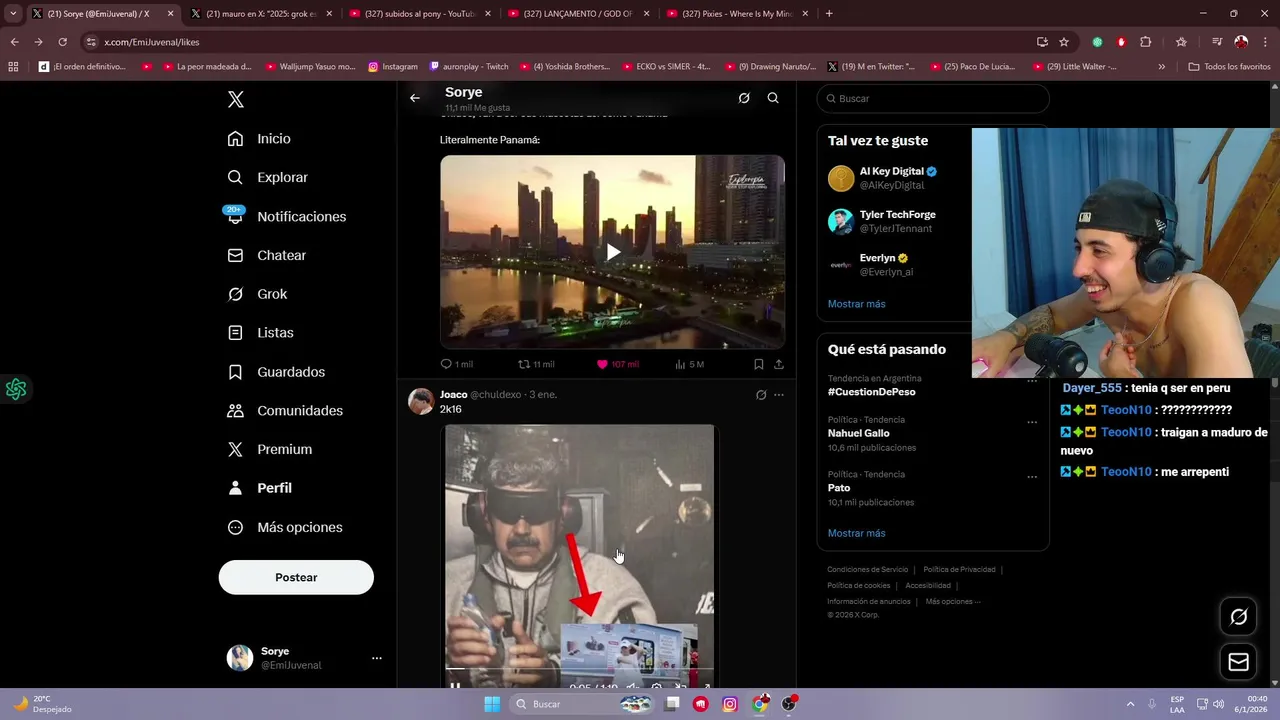Open a new browser tab

pos(829,14)
